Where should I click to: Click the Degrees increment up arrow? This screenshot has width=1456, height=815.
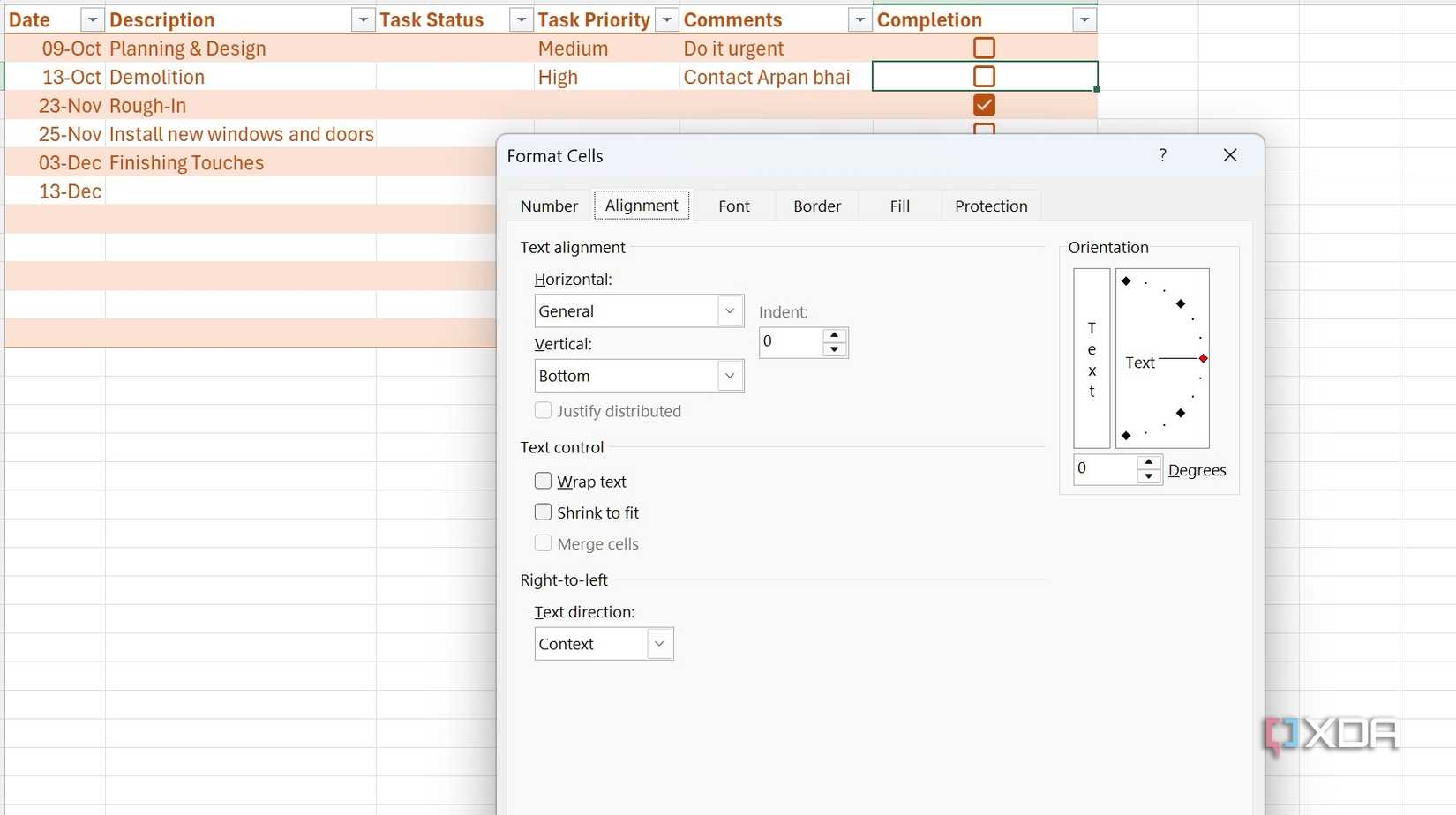coord(1149,462)
